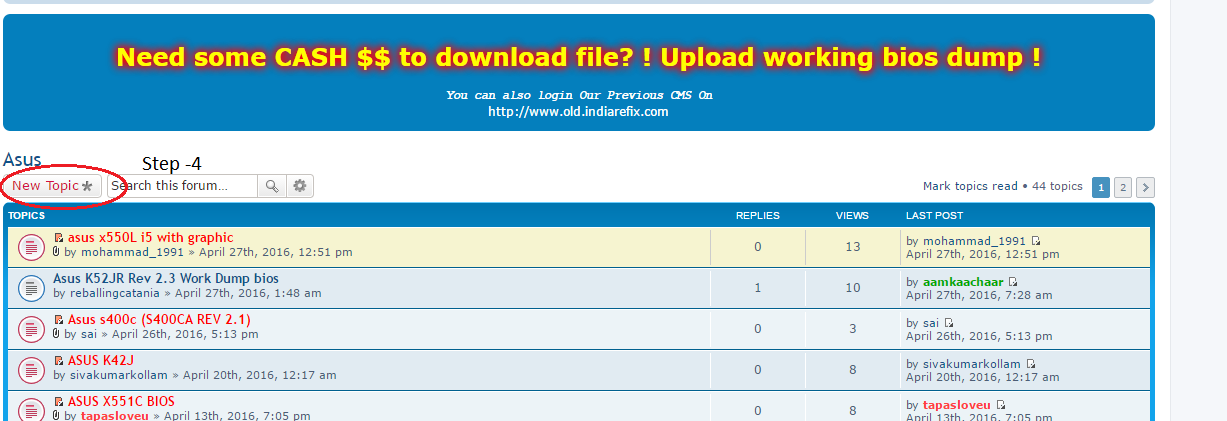
Task: Click topic icon beside ASUS K42J row
Action: 31,369
